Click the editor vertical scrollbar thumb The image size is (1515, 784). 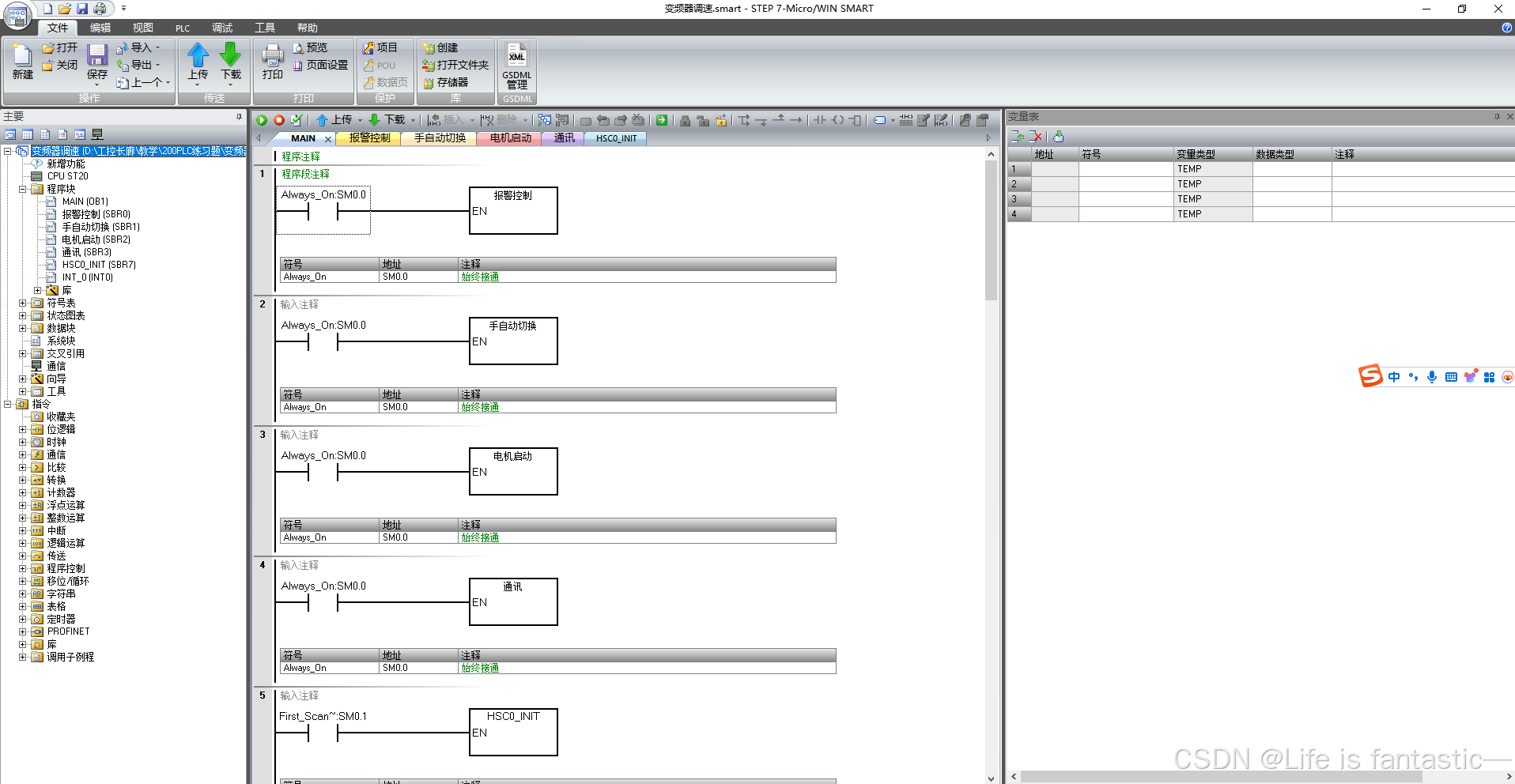coord(991,231)
